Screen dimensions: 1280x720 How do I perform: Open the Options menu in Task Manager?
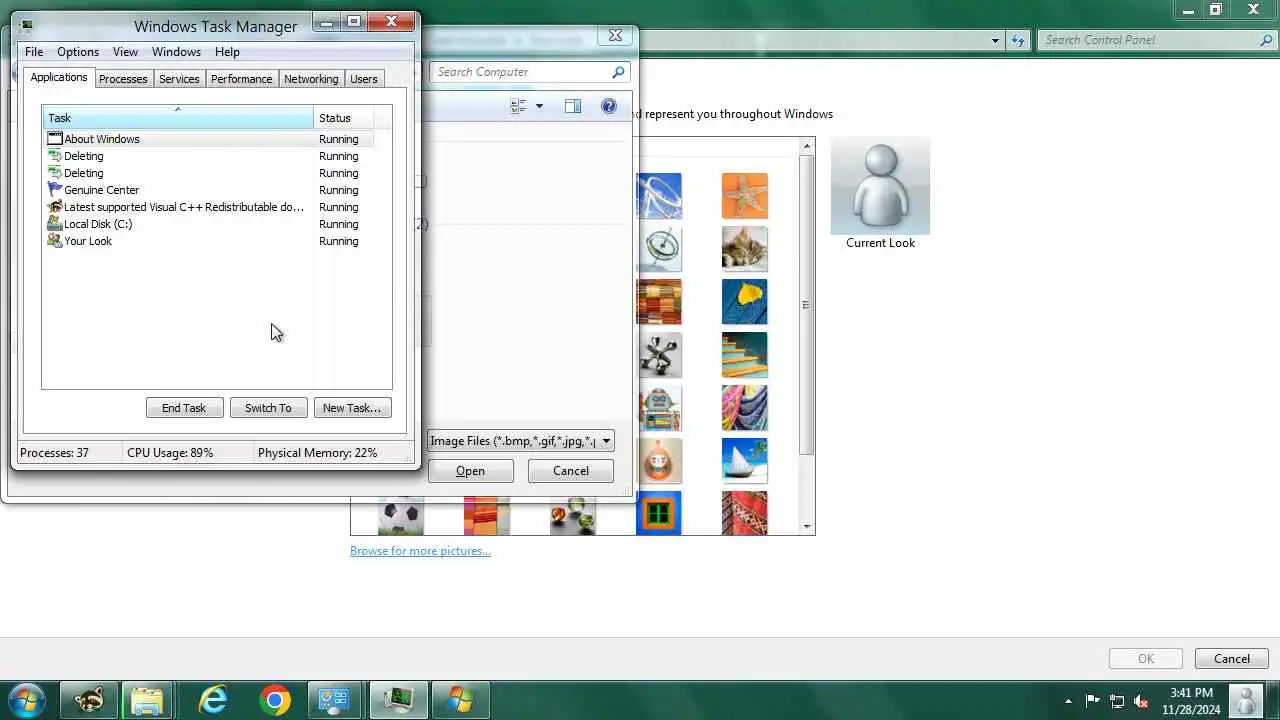click(78, 52)
